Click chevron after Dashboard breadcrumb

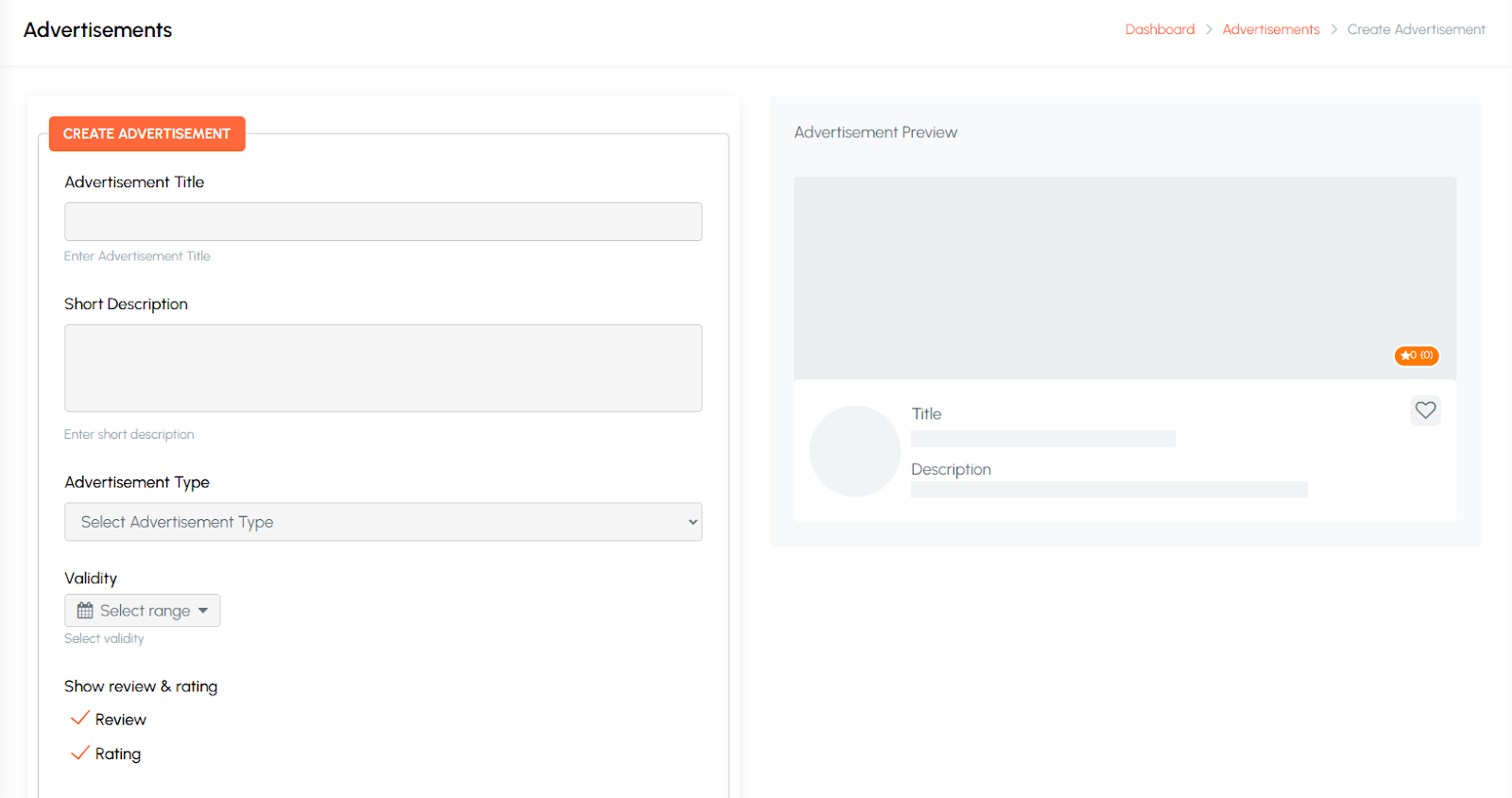[x=1209, y=29]
